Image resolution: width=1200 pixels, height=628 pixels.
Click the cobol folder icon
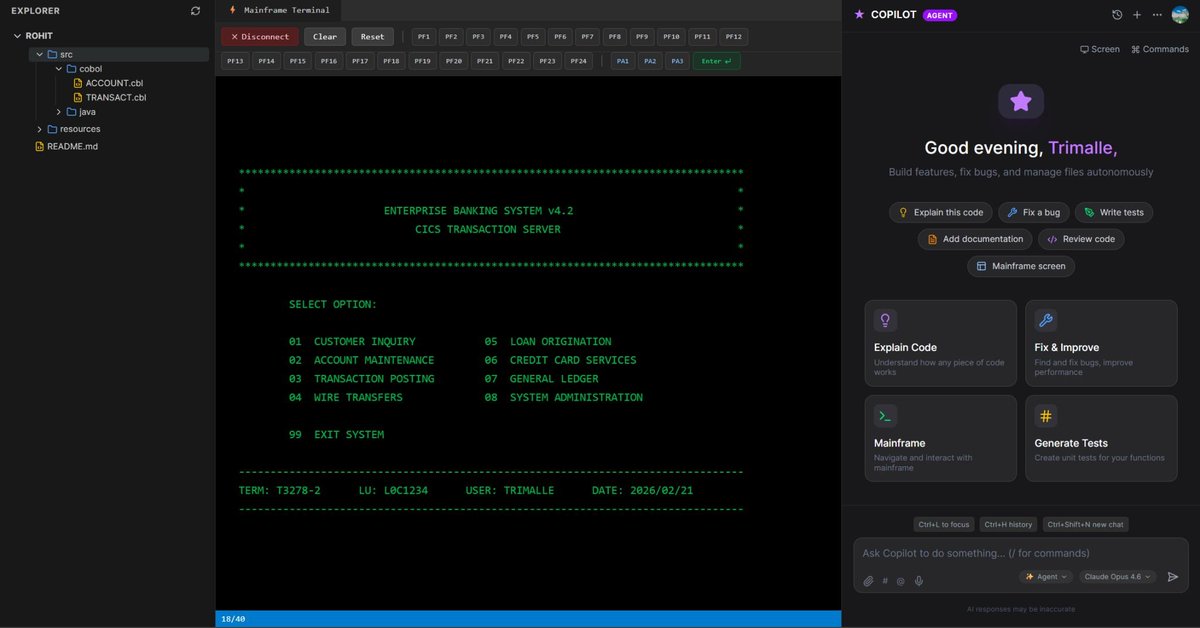pos(71,69)
